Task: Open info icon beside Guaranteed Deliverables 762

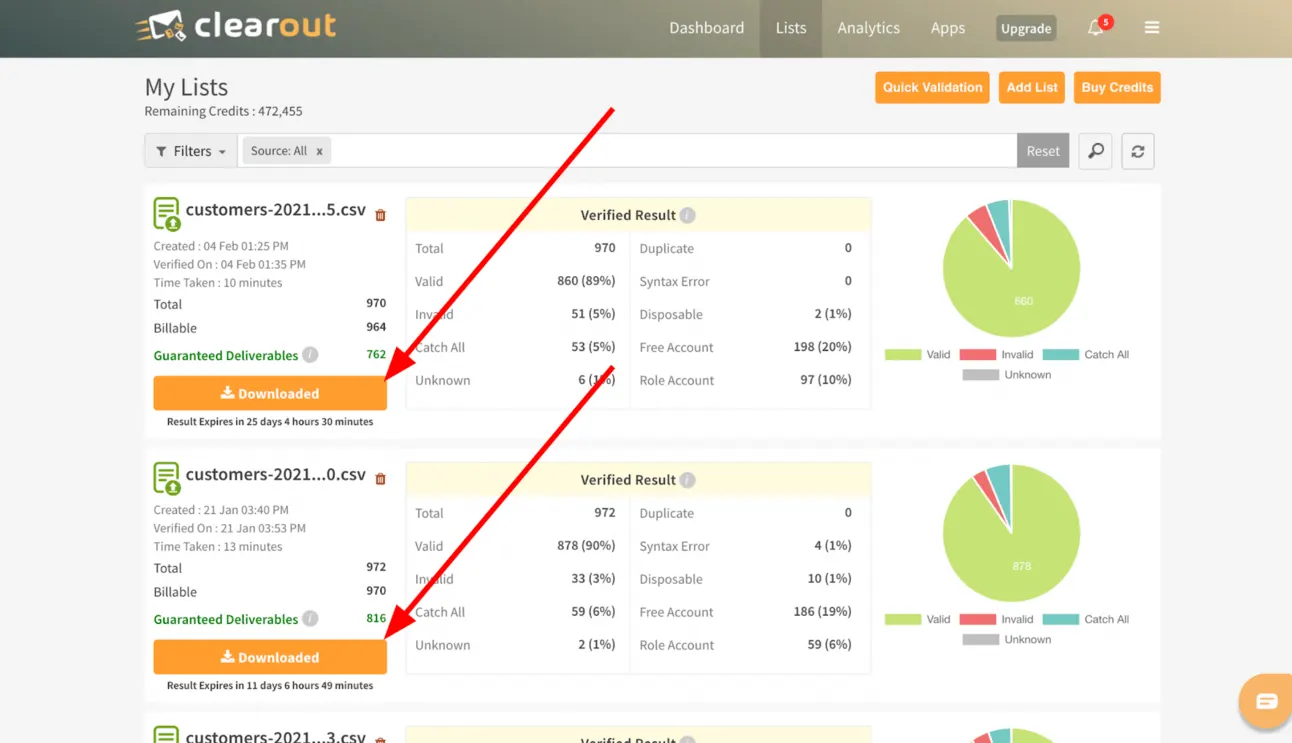Action: (x=310, y=355)
